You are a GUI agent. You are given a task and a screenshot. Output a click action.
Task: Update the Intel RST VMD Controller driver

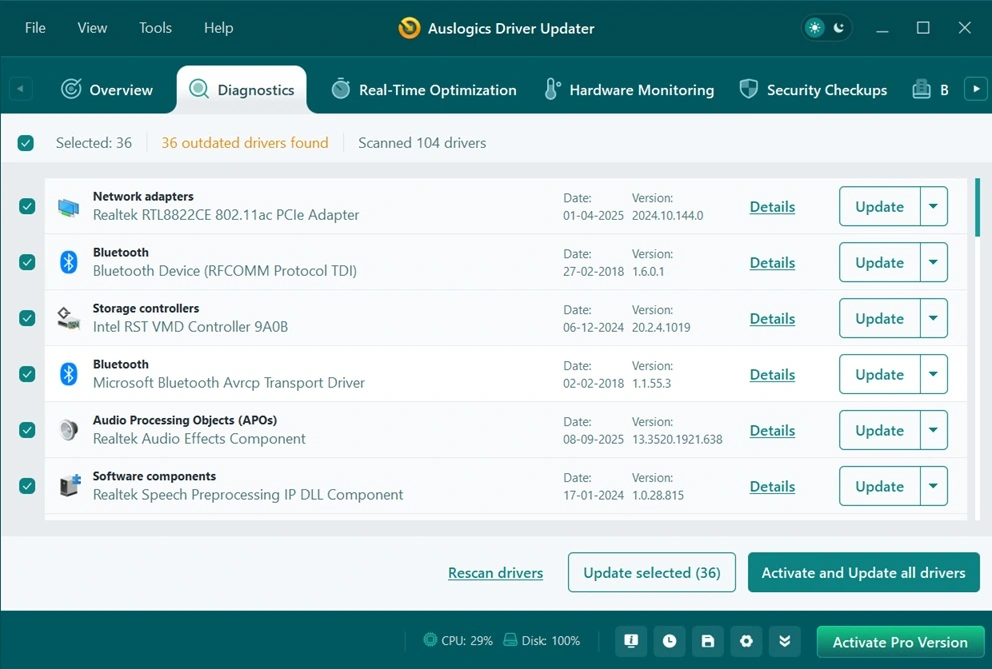(x=879, y=318)
